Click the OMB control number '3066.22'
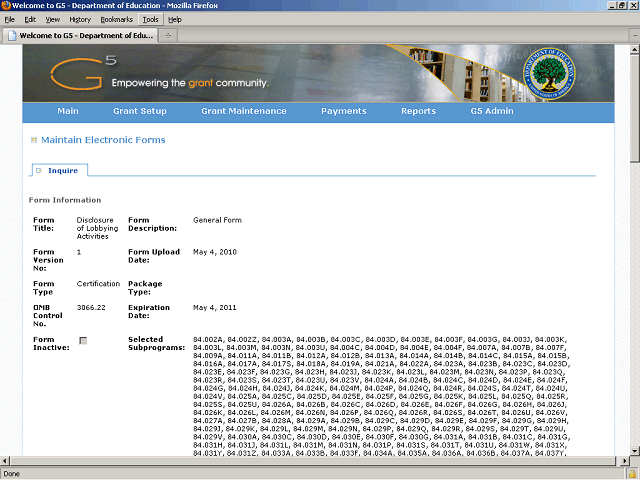 tap(91, 307)
